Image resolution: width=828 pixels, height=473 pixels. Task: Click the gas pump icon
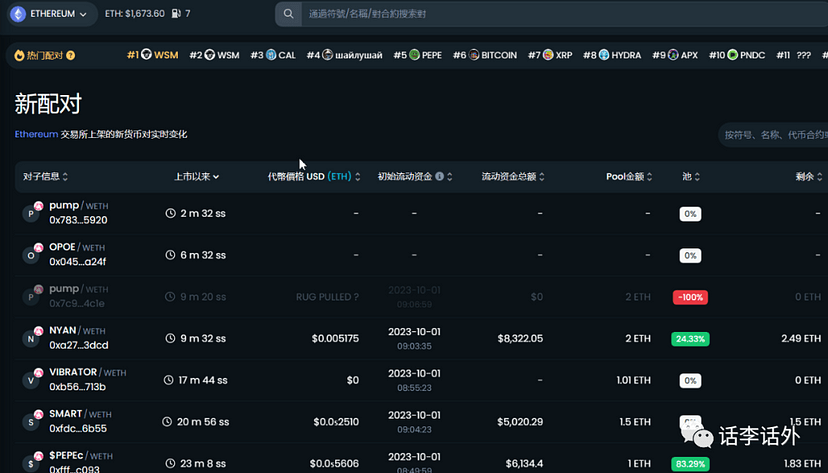click(x=176, y=14)
